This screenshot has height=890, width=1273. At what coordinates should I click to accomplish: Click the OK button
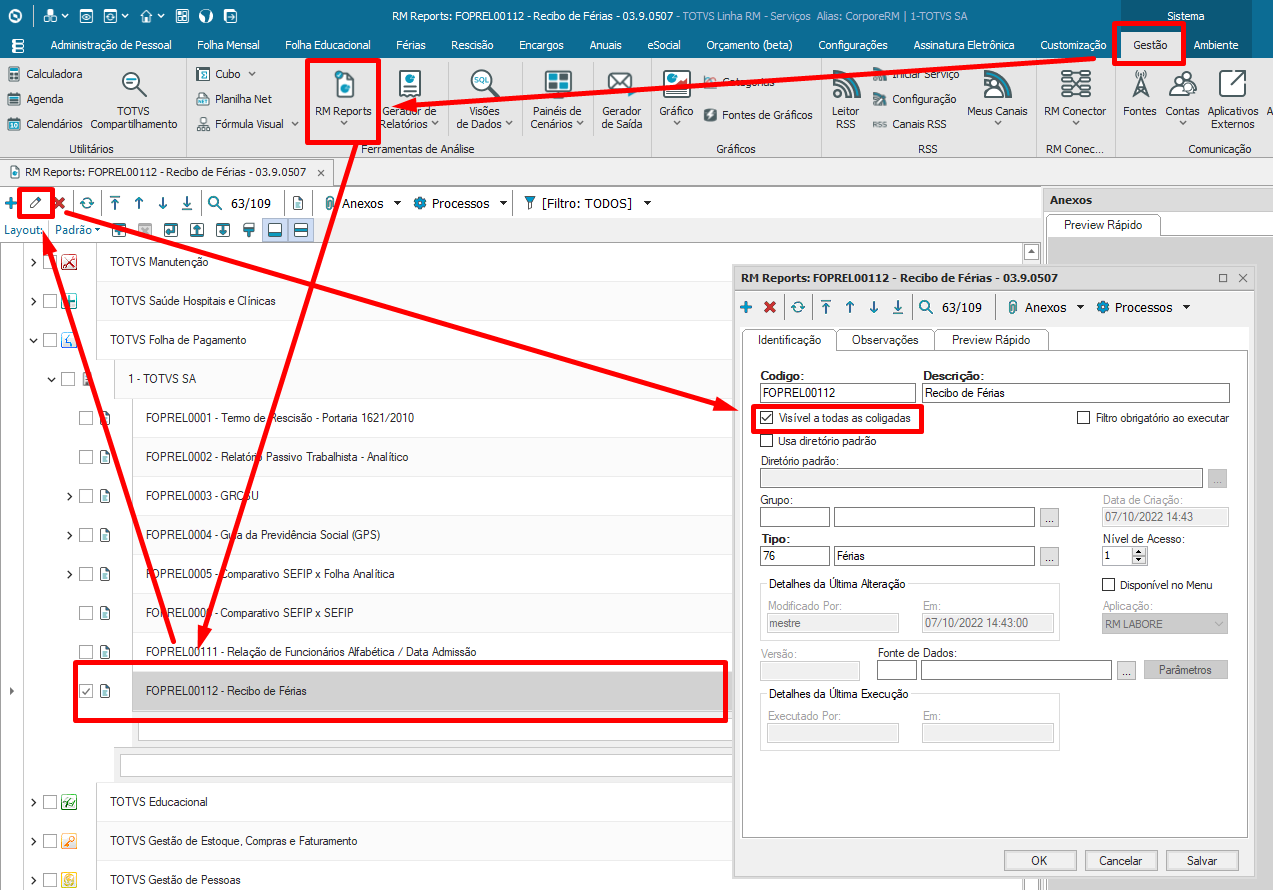coord(1040,860)
